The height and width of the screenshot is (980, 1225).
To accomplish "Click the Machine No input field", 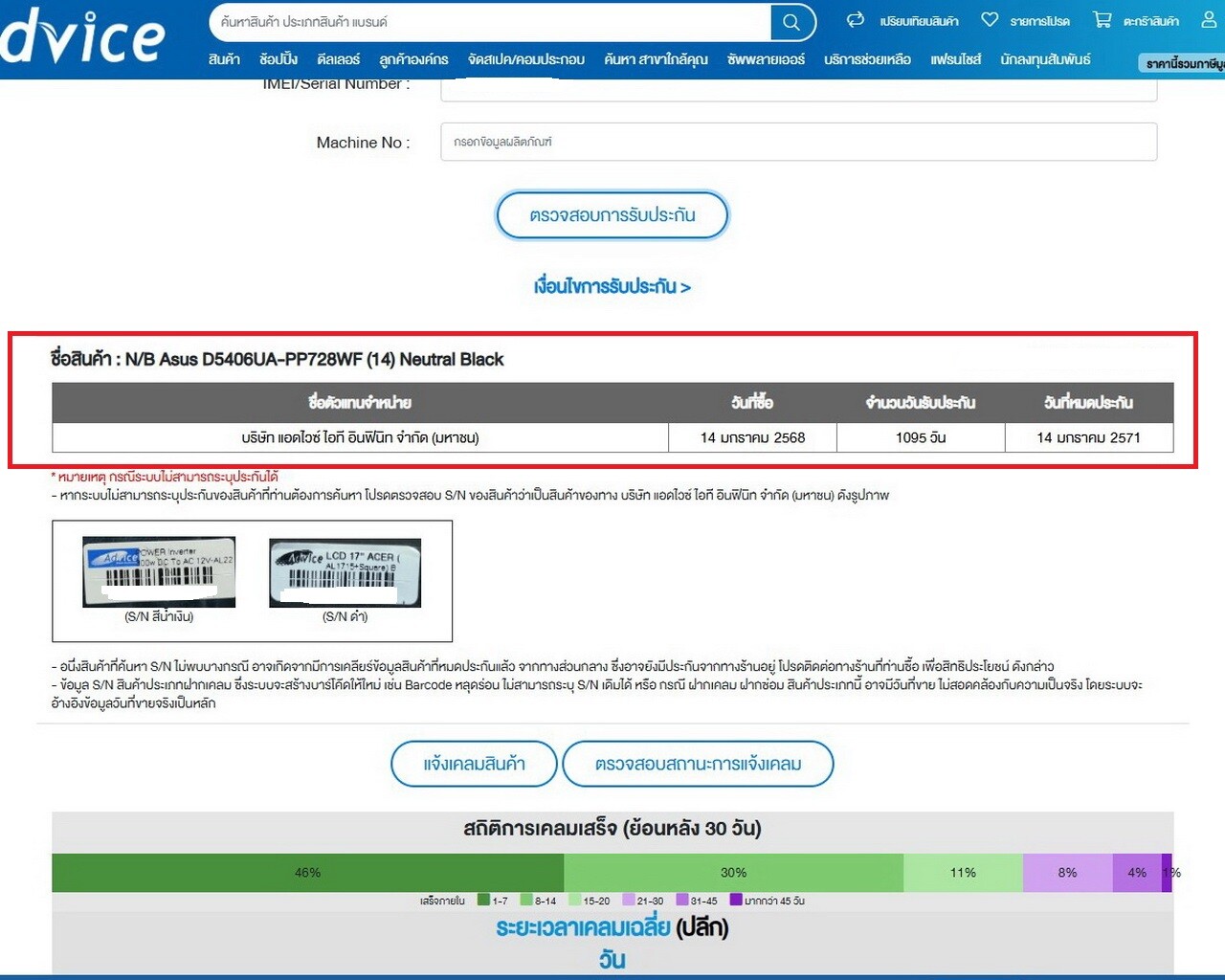I will click(798, 142).
